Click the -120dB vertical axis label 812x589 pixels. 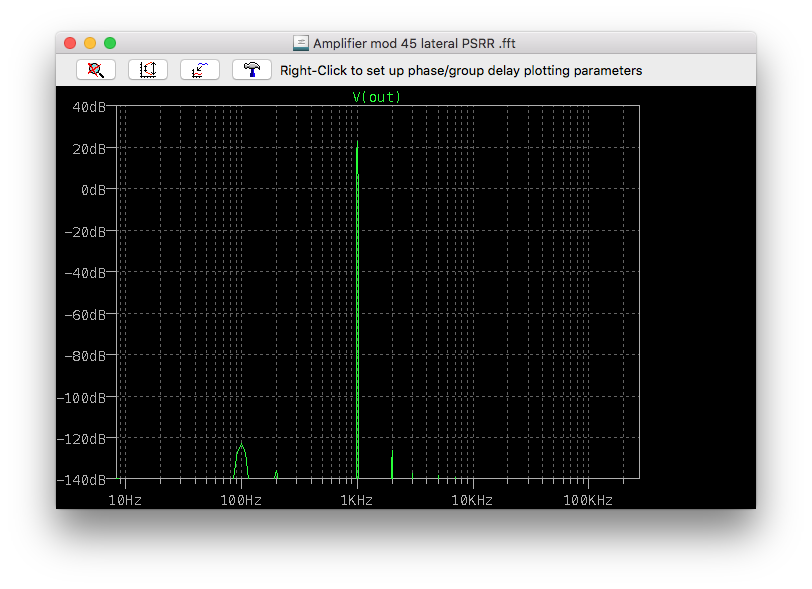tap(81, 439)
